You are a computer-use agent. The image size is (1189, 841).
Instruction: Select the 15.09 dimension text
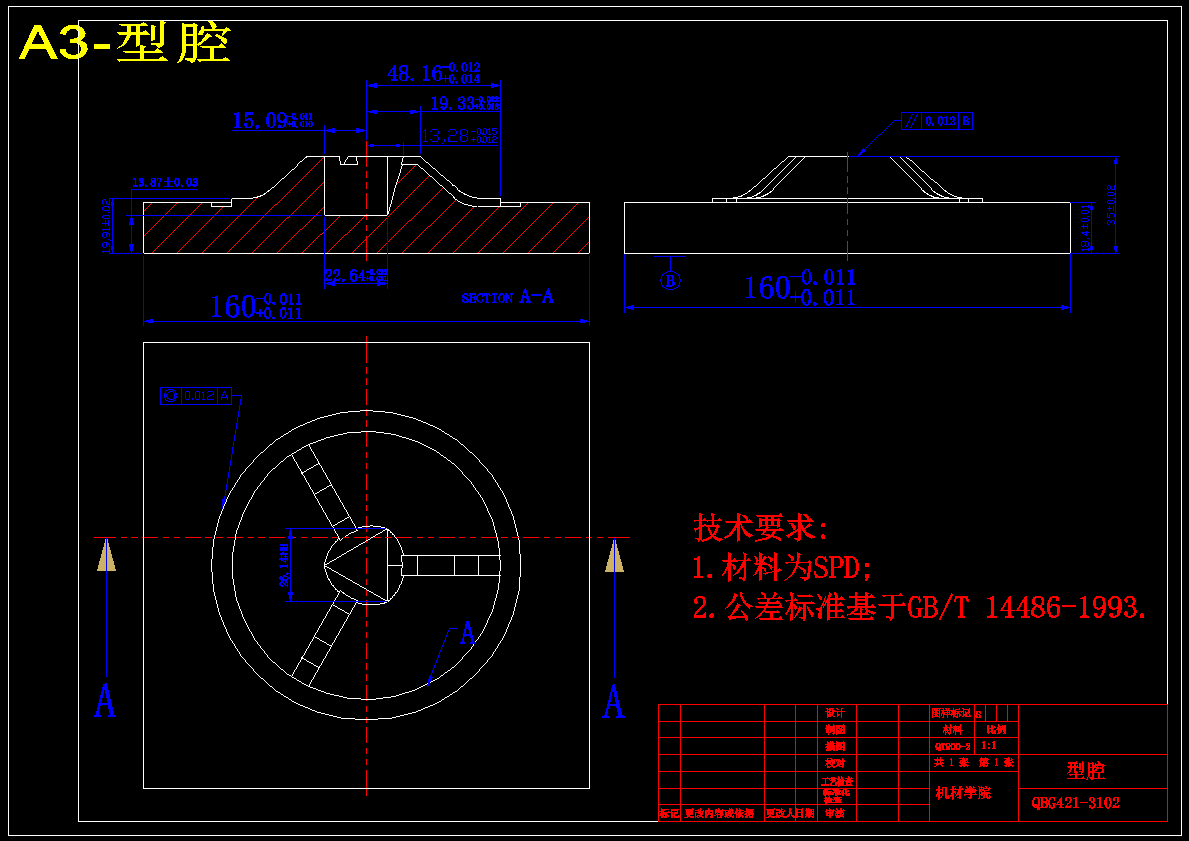[272, 121]
